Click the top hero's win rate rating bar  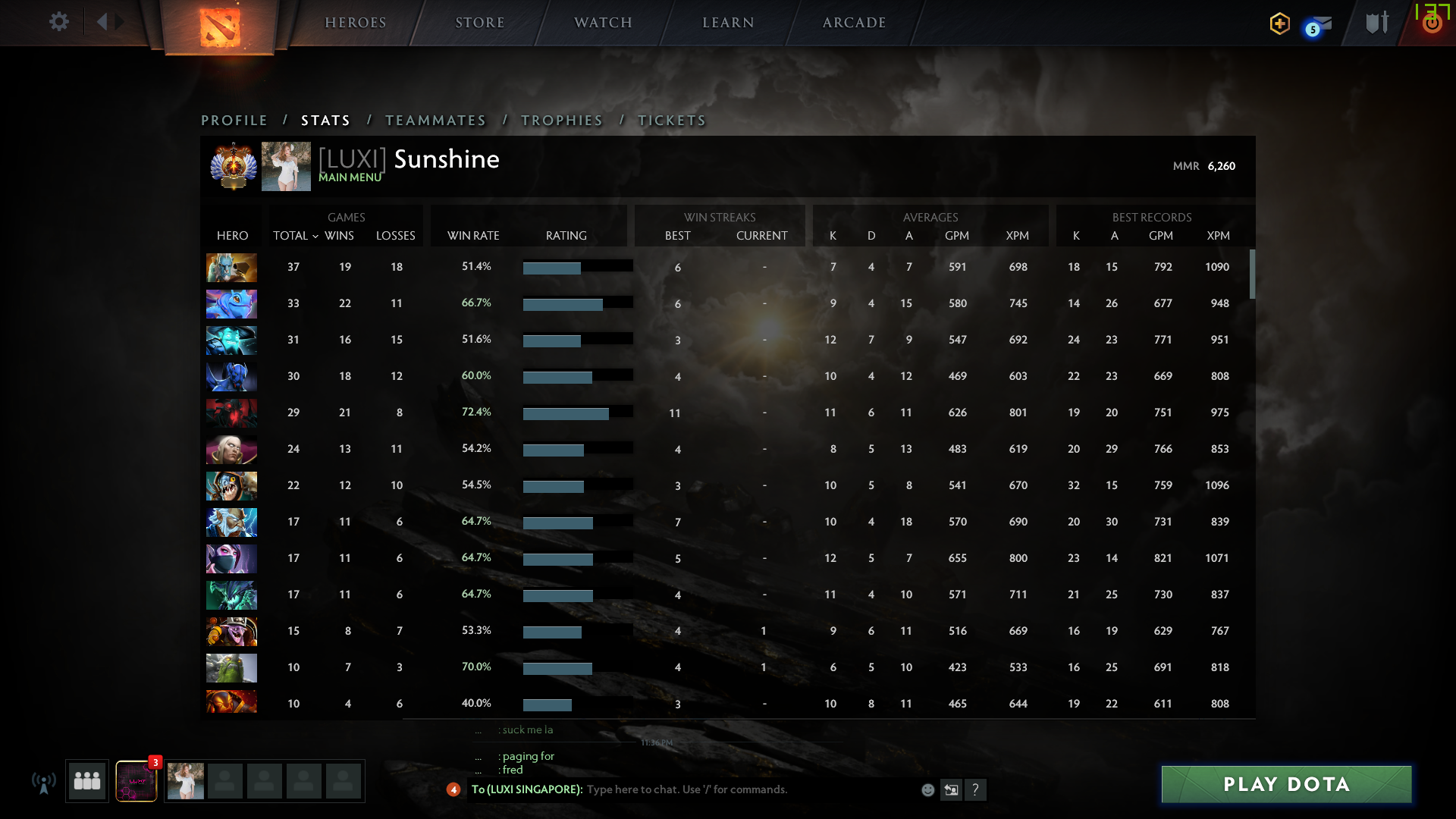tap(578, 267)
